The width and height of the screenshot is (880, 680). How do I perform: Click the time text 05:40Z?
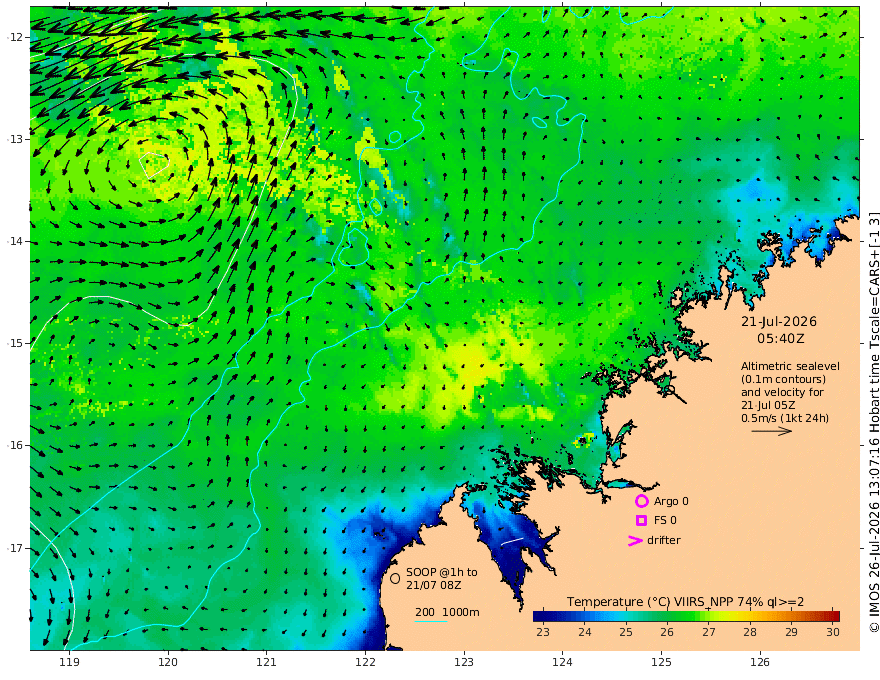click(x=781, y=339)
